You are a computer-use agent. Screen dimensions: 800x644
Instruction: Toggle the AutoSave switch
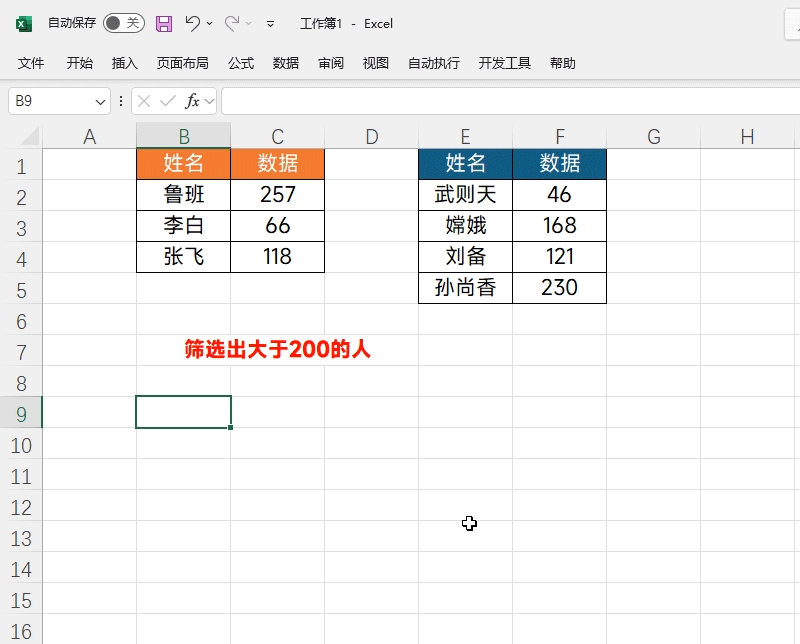[124, 23]
